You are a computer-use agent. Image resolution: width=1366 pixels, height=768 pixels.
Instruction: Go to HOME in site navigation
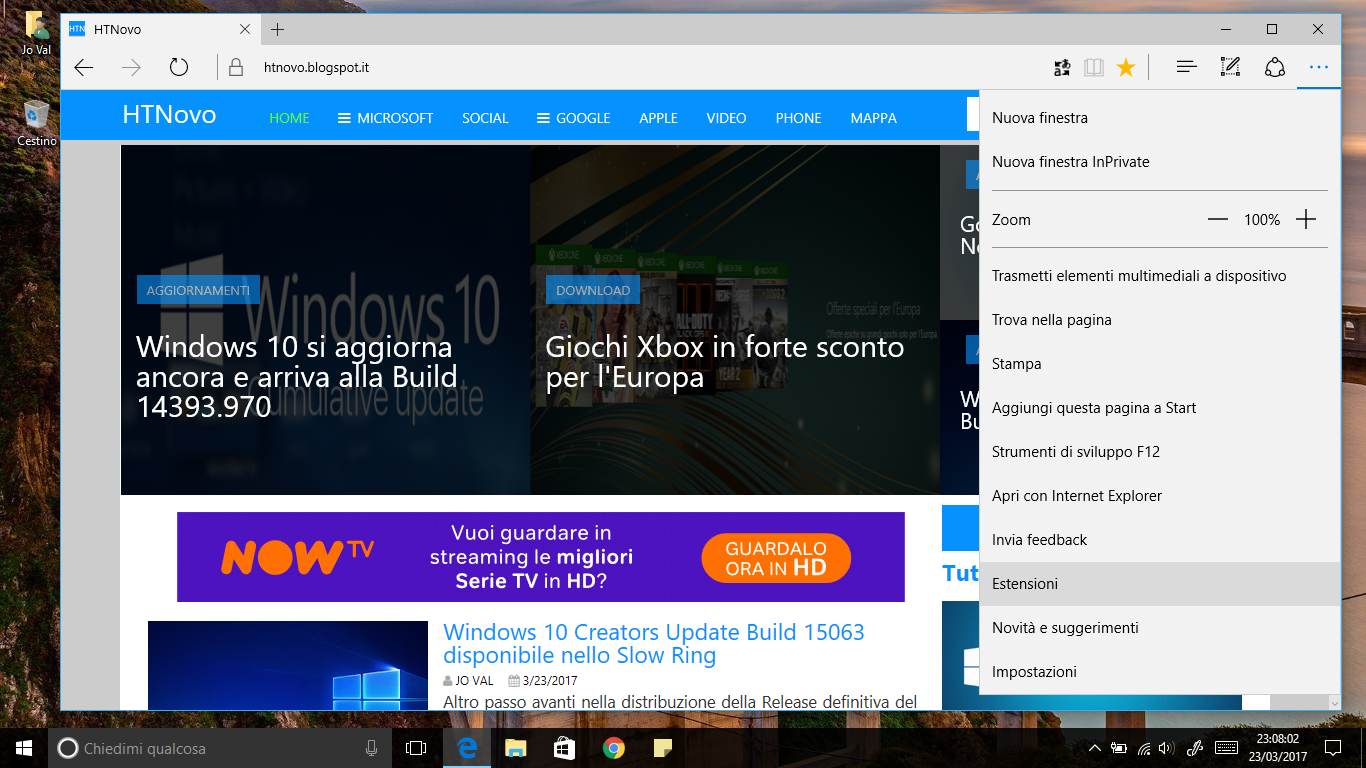pyautogui.click(x=289, y=118)
